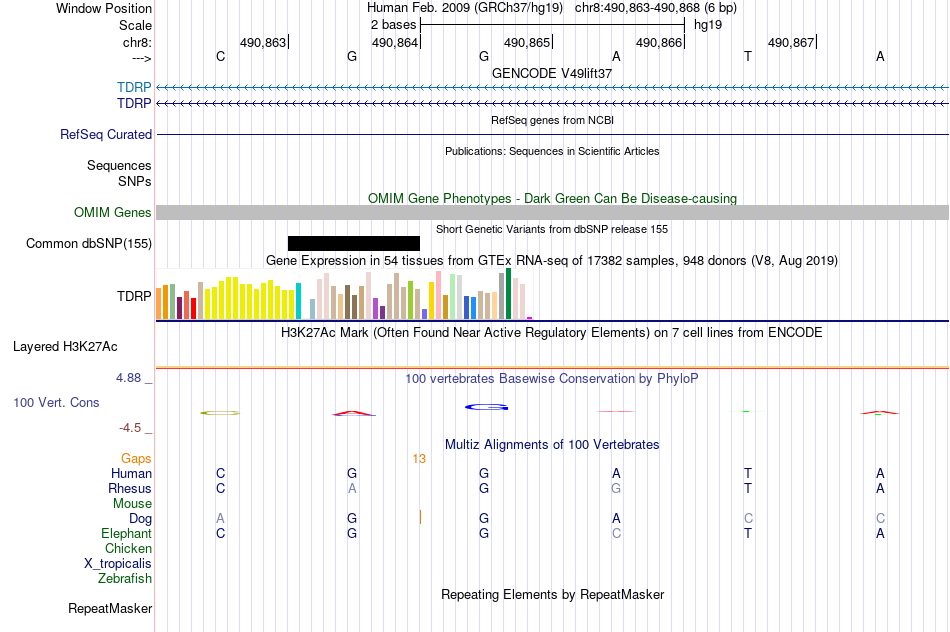Click the 490,867 position label on ruler

tap(791, 42)
